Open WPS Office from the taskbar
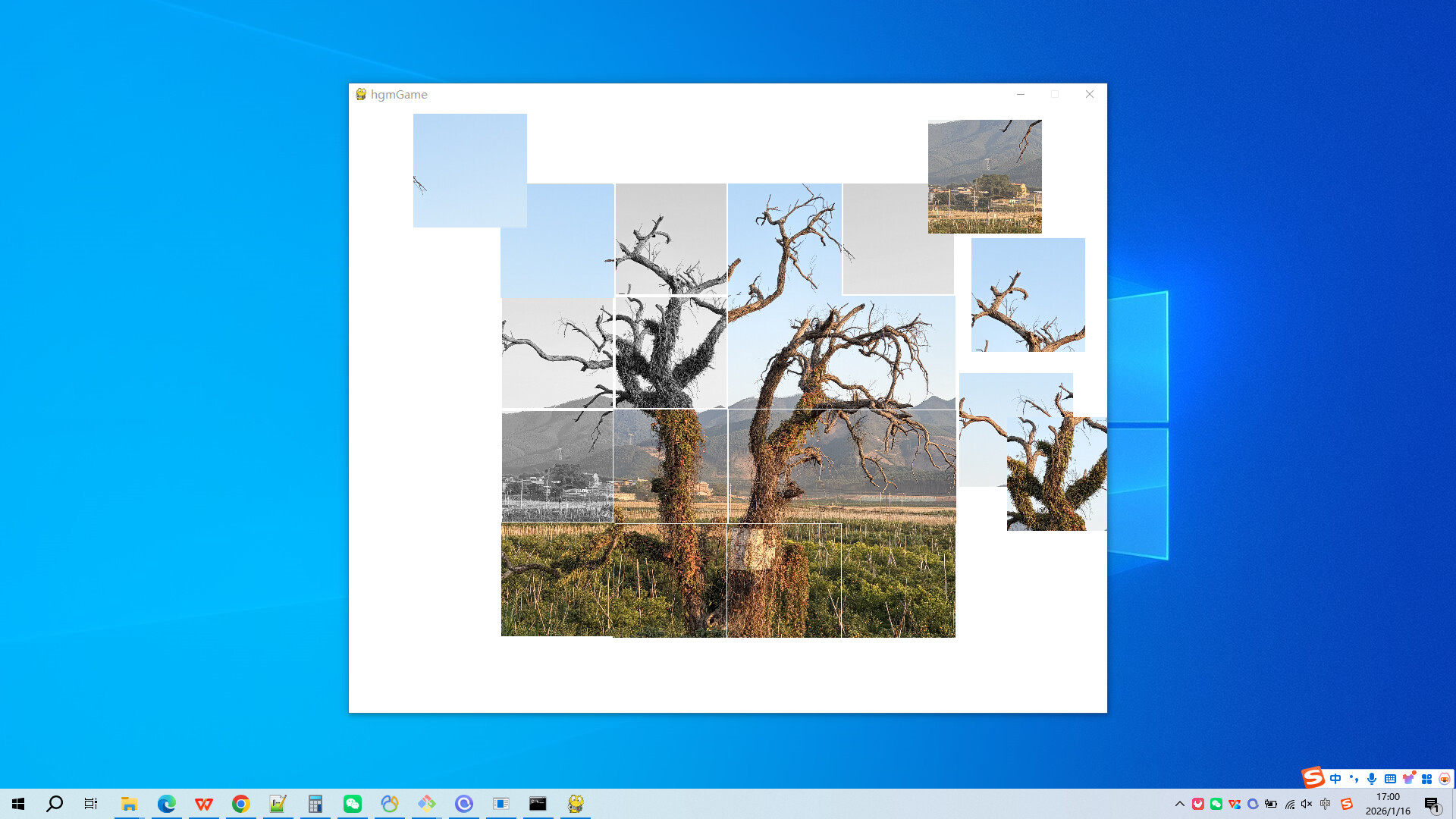The height and width of the screenshot is (819, 1456). 203,805
